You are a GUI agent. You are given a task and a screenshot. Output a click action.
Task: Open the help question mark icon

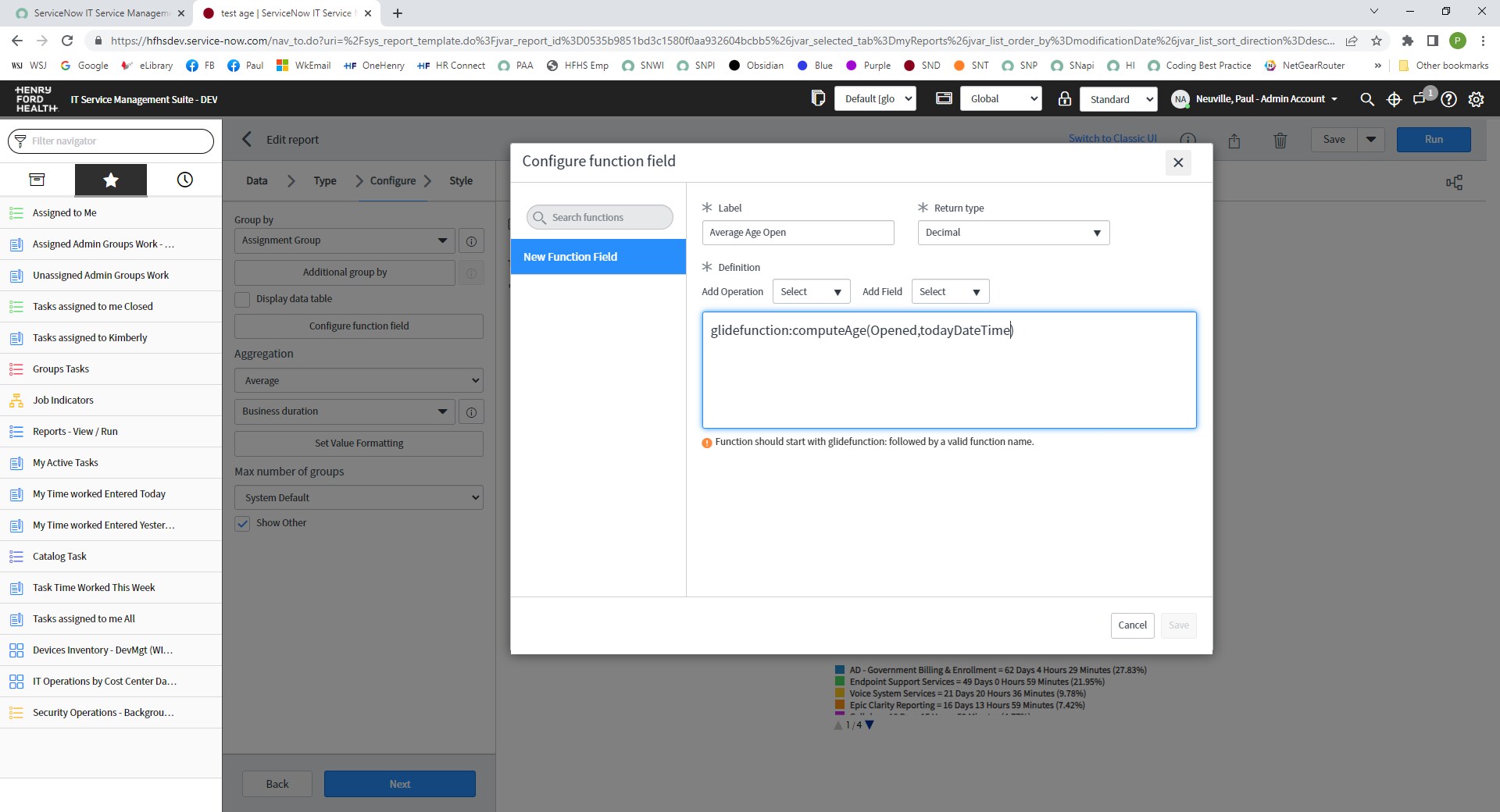point(1448,99)
